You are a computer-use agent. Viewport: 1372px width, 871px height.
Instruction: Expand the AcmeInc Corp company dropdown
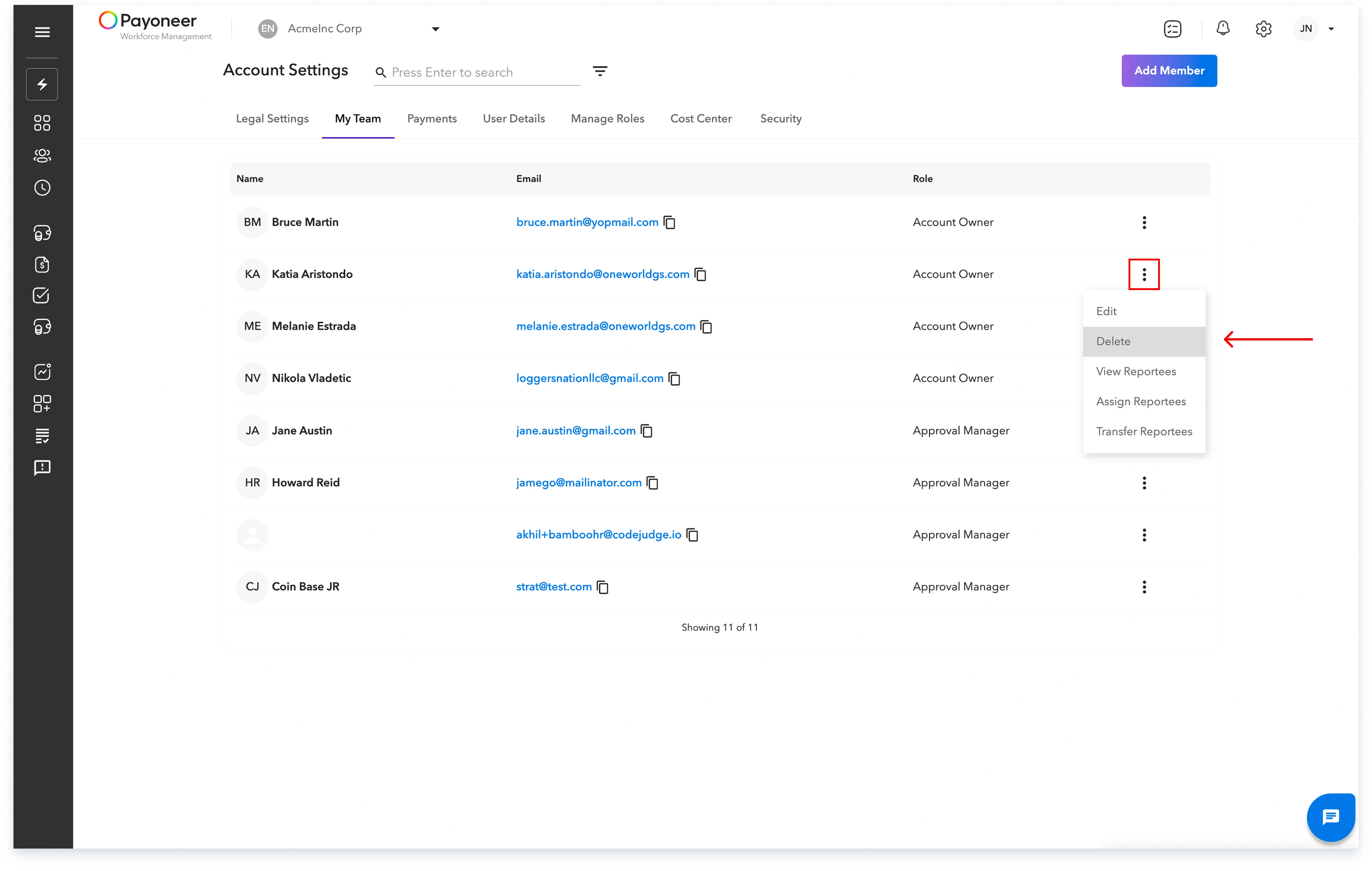(435, 29)
